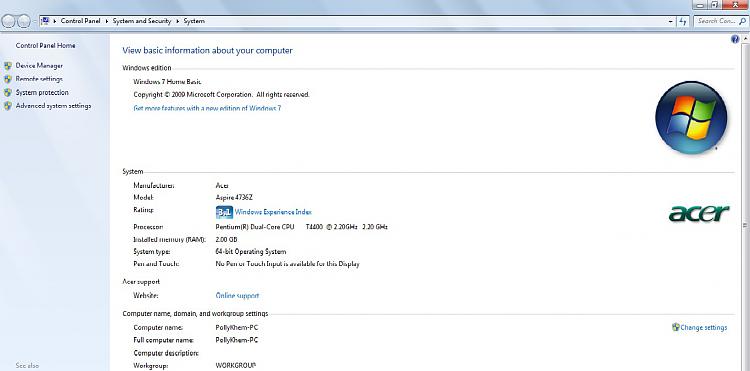This screenshot has height=371, width=750.
Task: Click the shield icon beside Change settings
Action: click(x=675, y=327)
